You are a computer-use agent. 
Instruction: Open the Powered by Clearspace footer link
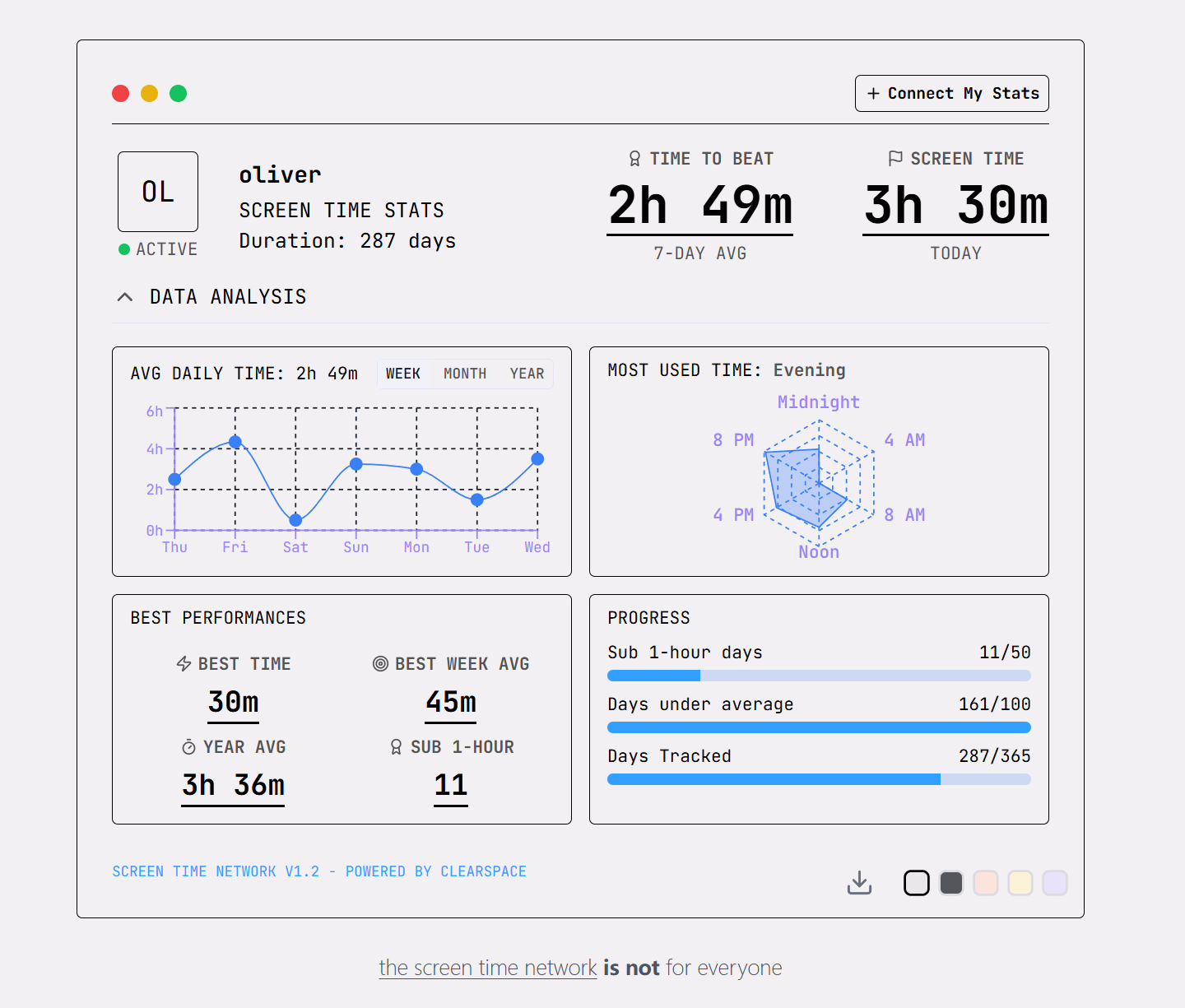click(319, 871)
